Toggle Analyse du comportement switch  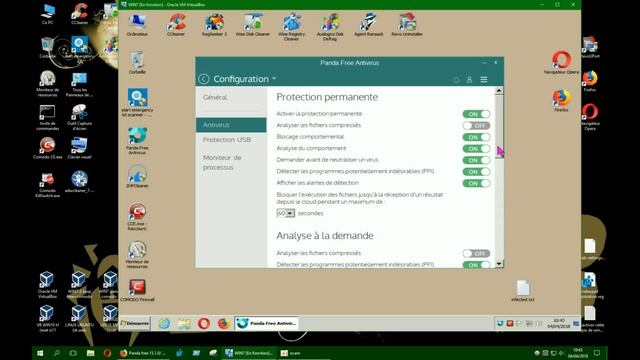(476, 149)
